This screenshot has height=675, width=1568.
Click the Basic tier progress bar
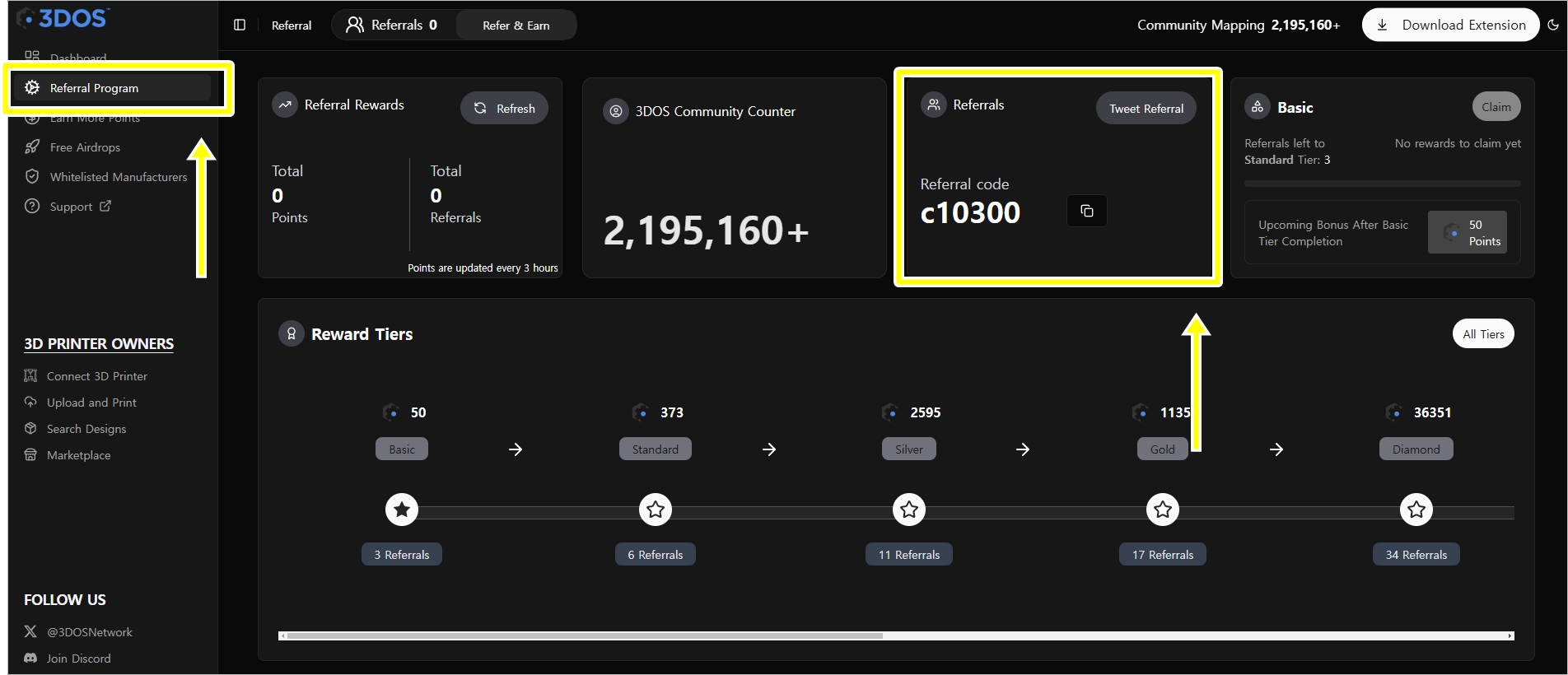[1383, 184]
